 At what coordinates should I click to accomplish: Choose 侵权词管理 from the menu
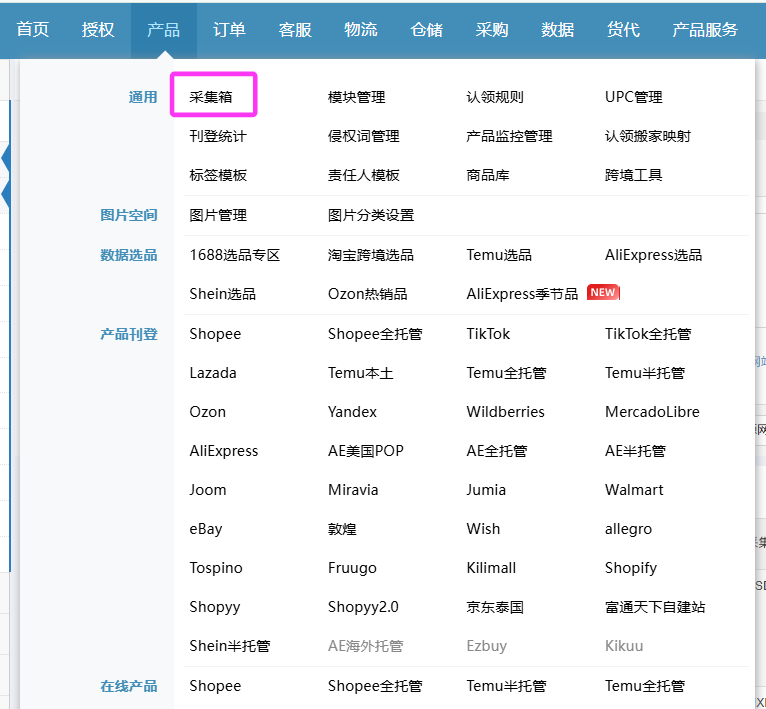364,136
